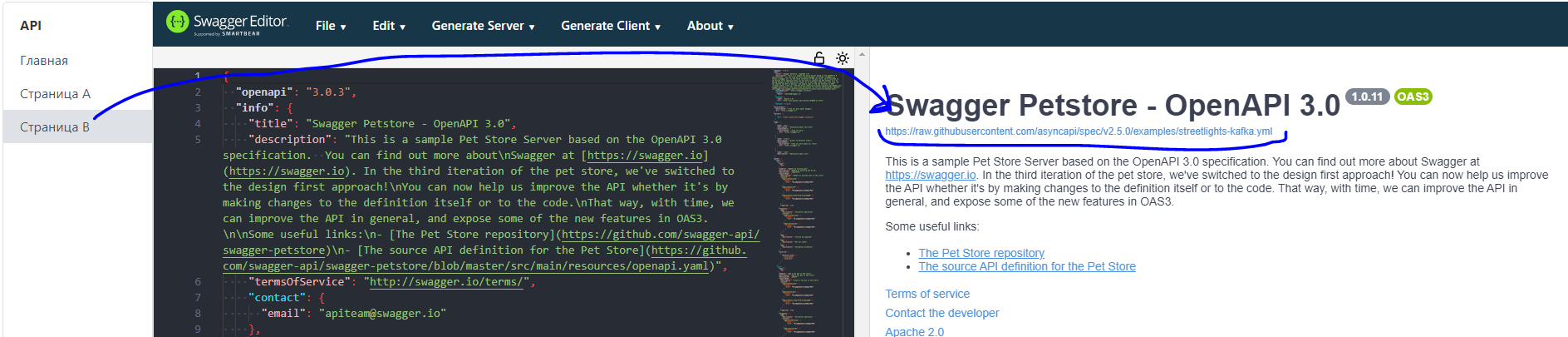Viewport: 1568px width, 337px height.
Task: Open the Generate Server menu
Action: 483,26
